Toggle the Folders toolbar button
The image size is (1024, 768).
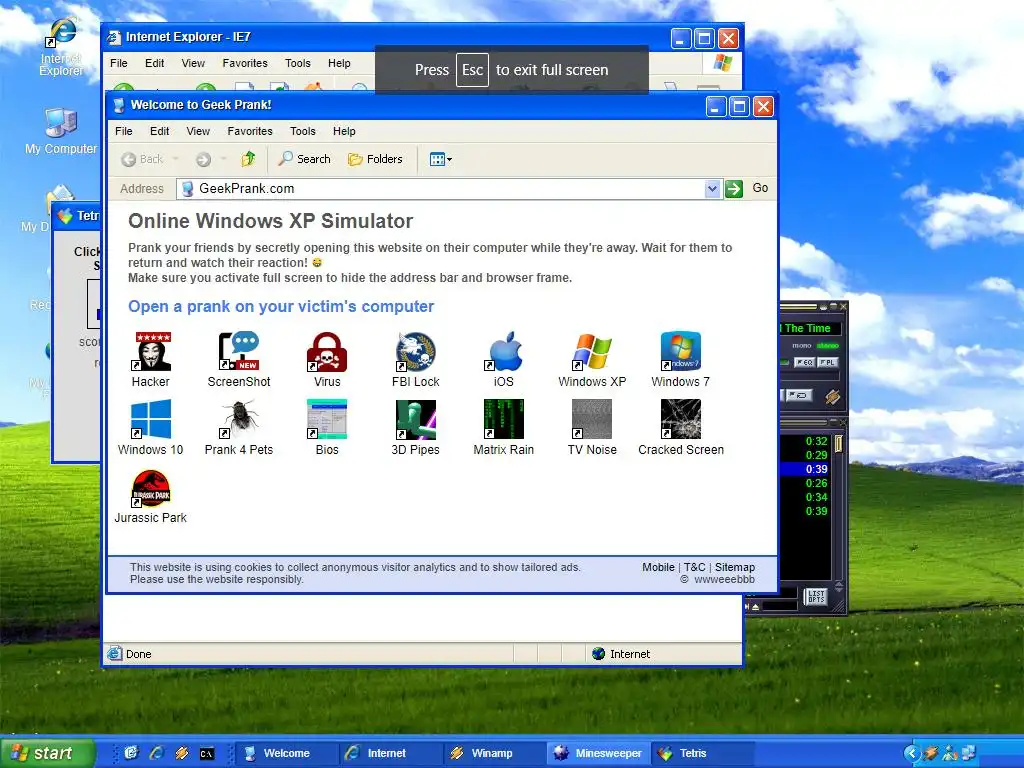[375, 159]
